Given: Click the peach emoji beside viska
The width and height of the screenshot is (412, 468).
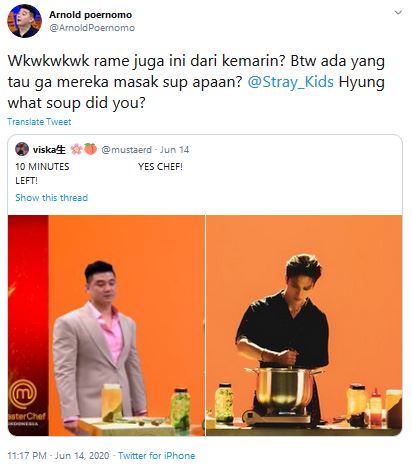Looking at the screenshot, I should tap(90, 149).
